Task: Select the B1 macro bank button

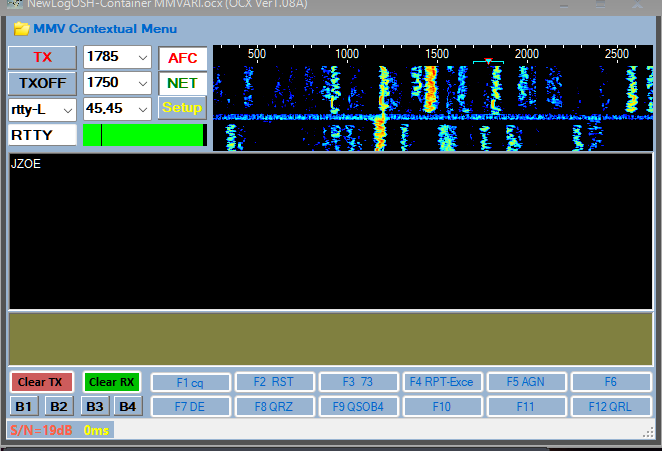Action: pyautogui.click(x=24, y=406)
